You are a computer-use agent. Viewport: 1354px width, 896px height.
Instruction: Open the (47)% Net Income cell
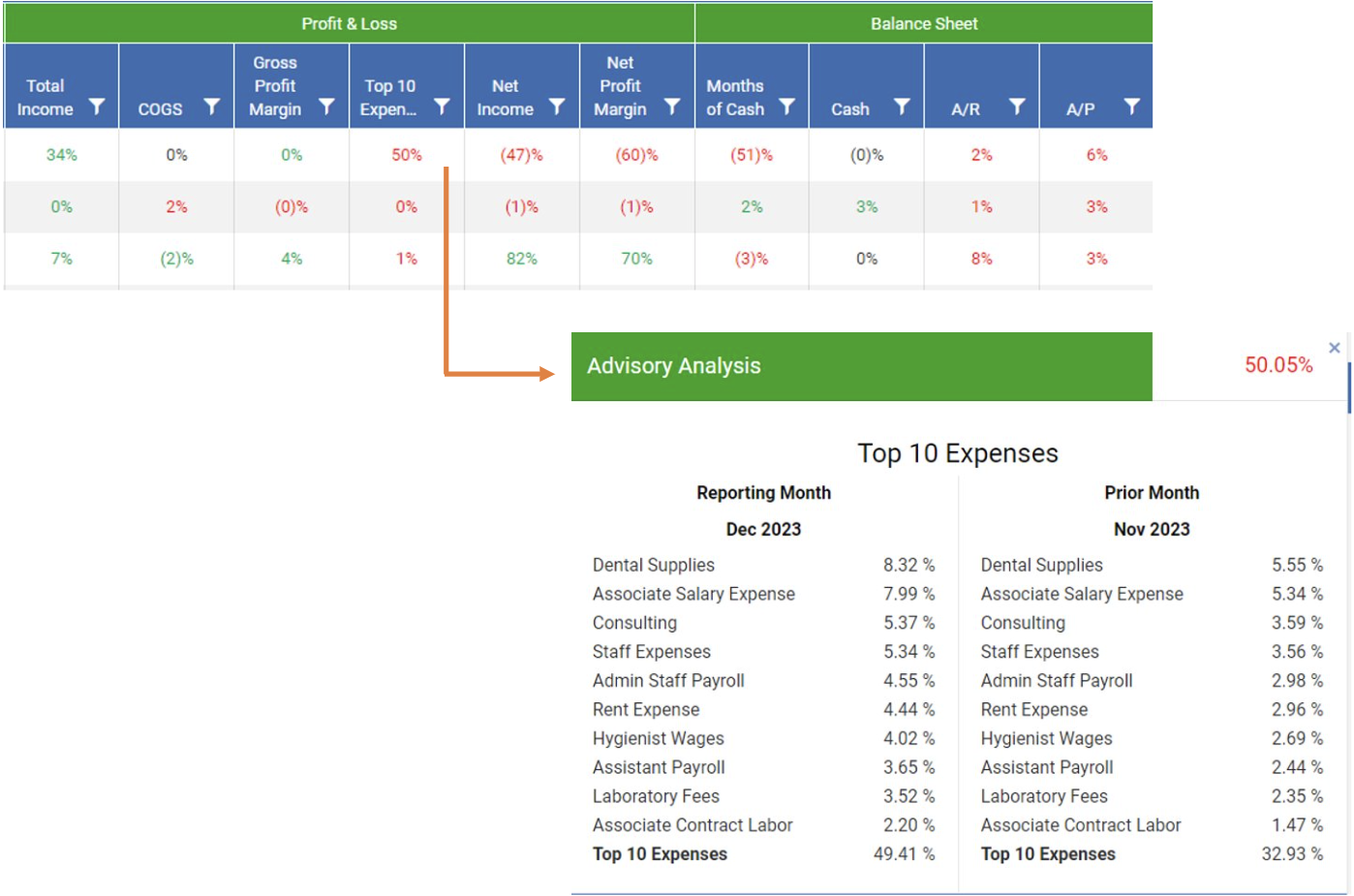click(521, 155)
